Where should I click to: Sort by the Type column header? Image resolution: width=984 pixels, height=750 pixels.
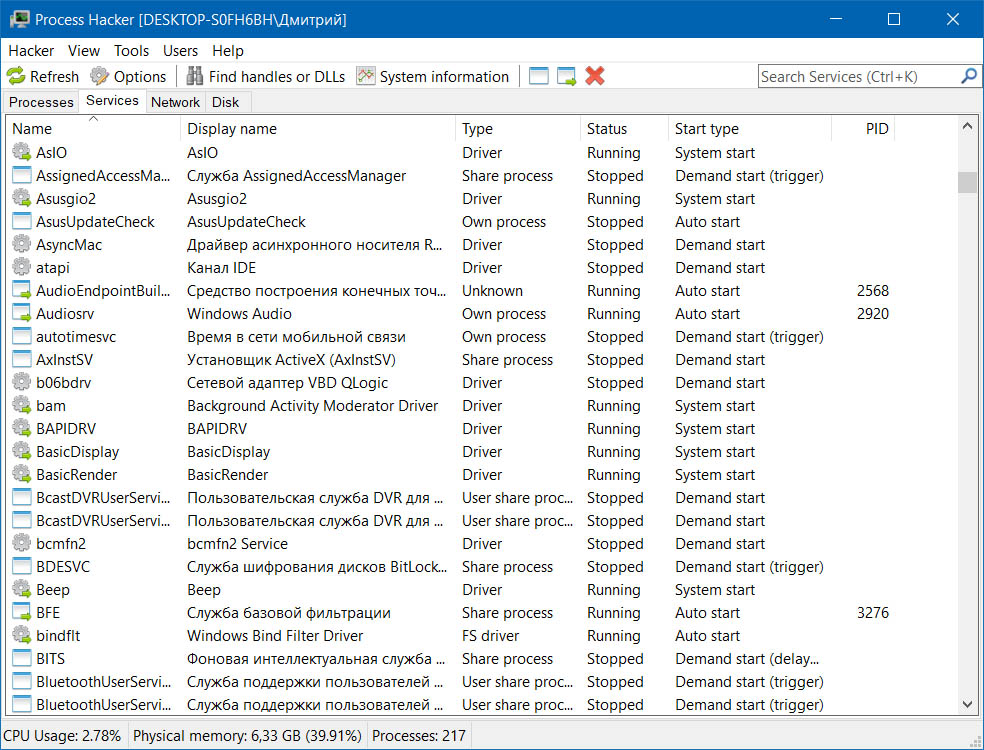pyautogui.click(x=518, y=129)
